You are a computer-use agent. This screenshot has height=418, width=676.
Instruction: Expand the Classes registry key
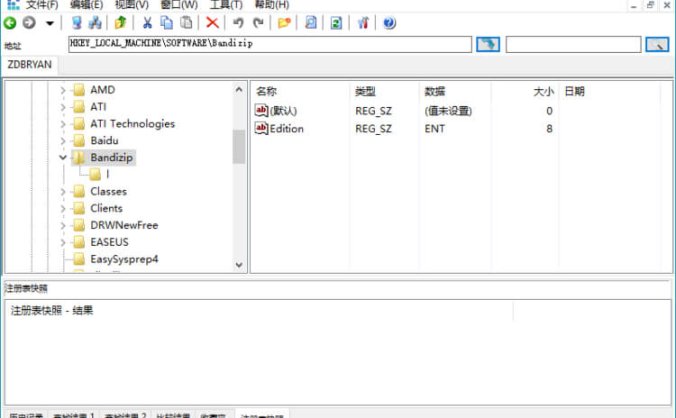click(x=63, y=192)
